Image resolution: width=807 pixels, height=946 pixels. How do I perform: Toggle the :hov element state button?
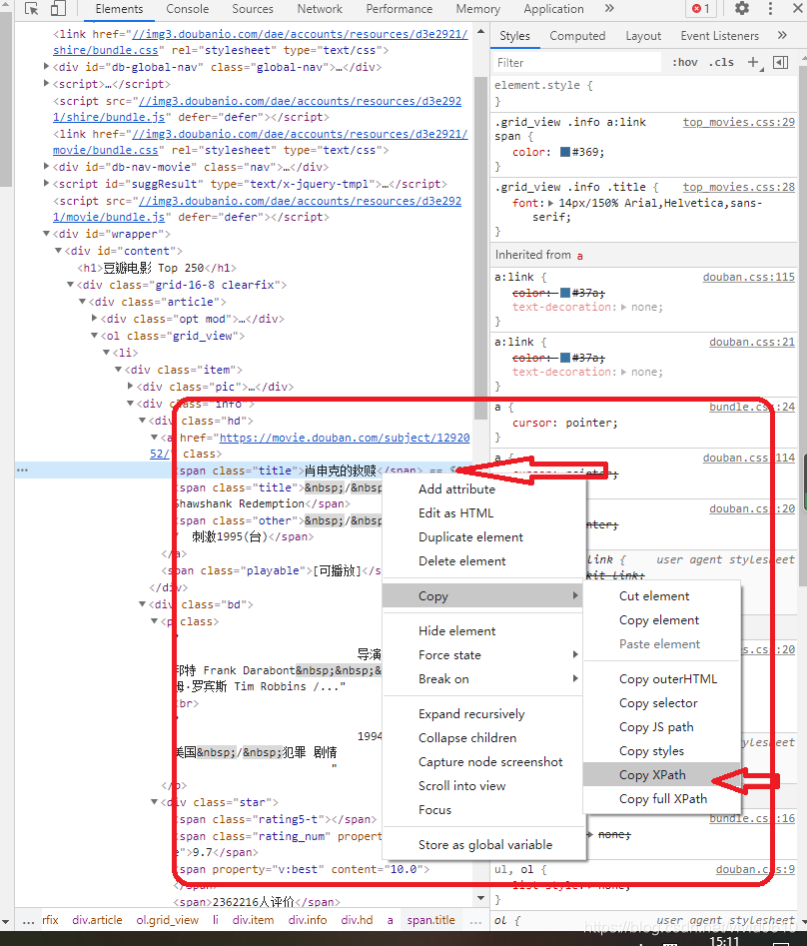pyautogui.click(x=685, y=62)
